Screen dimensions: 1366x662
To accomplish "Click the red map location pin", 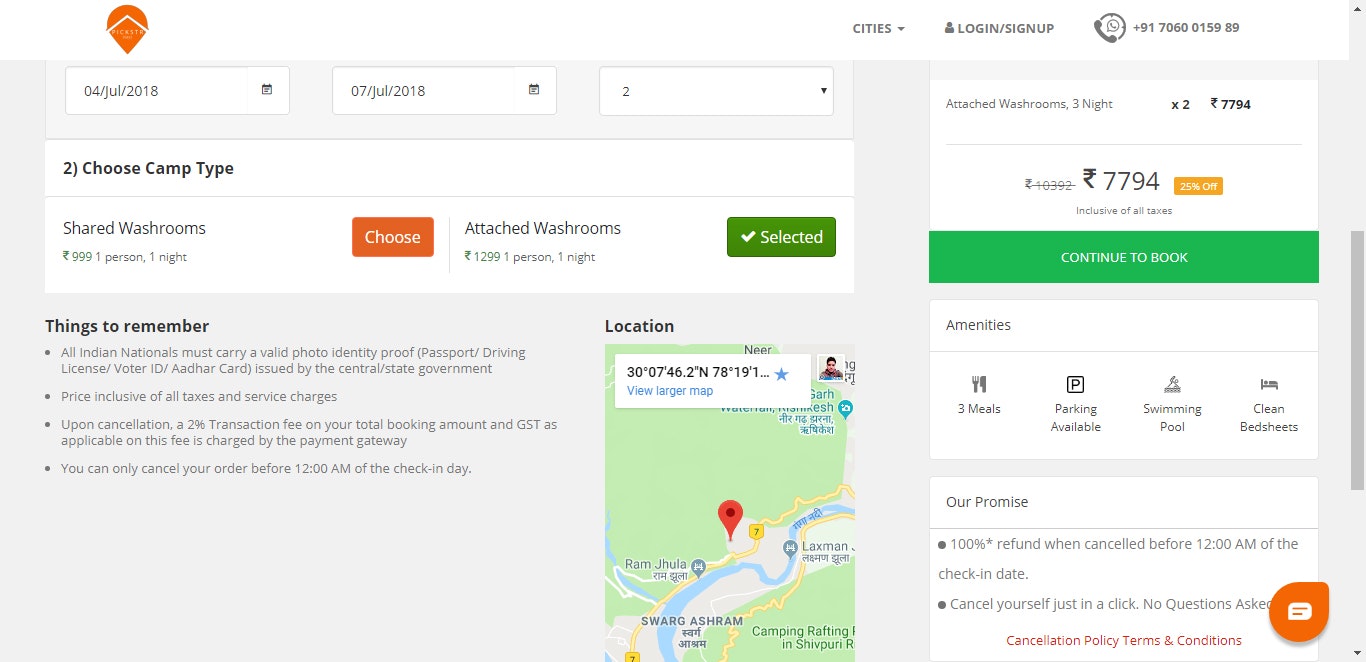I will (731, 520).
